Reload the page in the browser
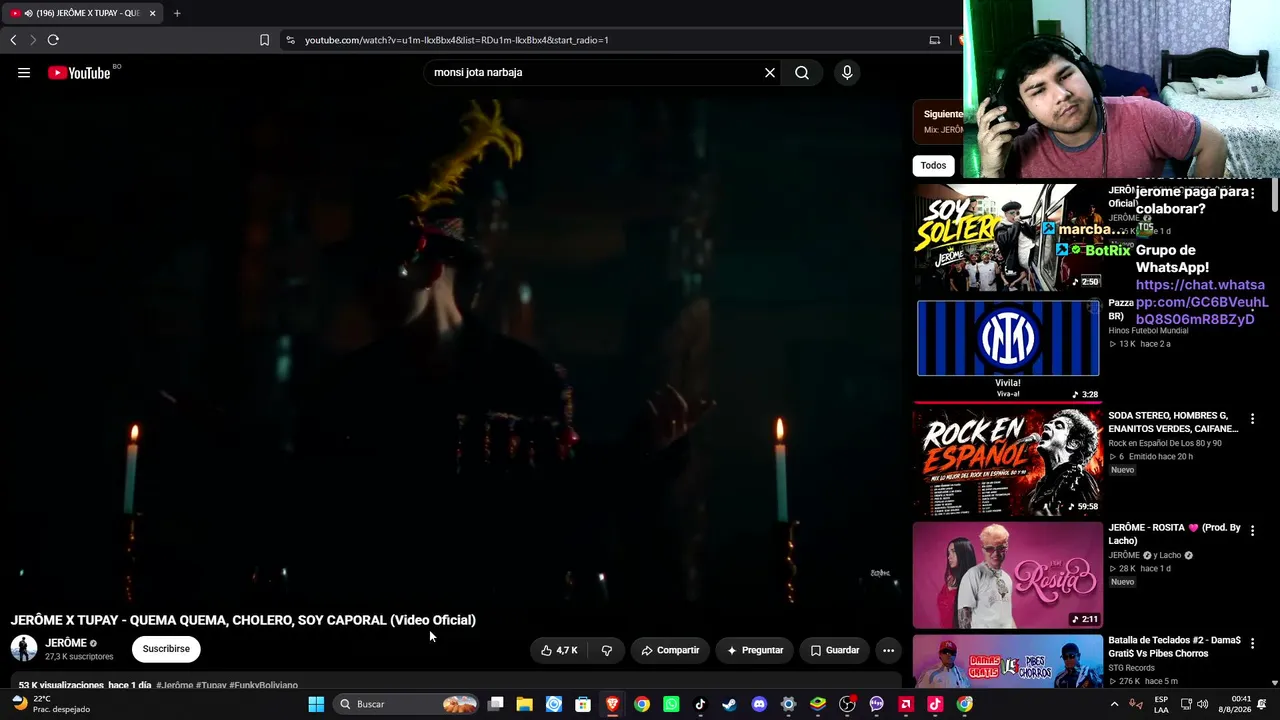 coord(53,40)
